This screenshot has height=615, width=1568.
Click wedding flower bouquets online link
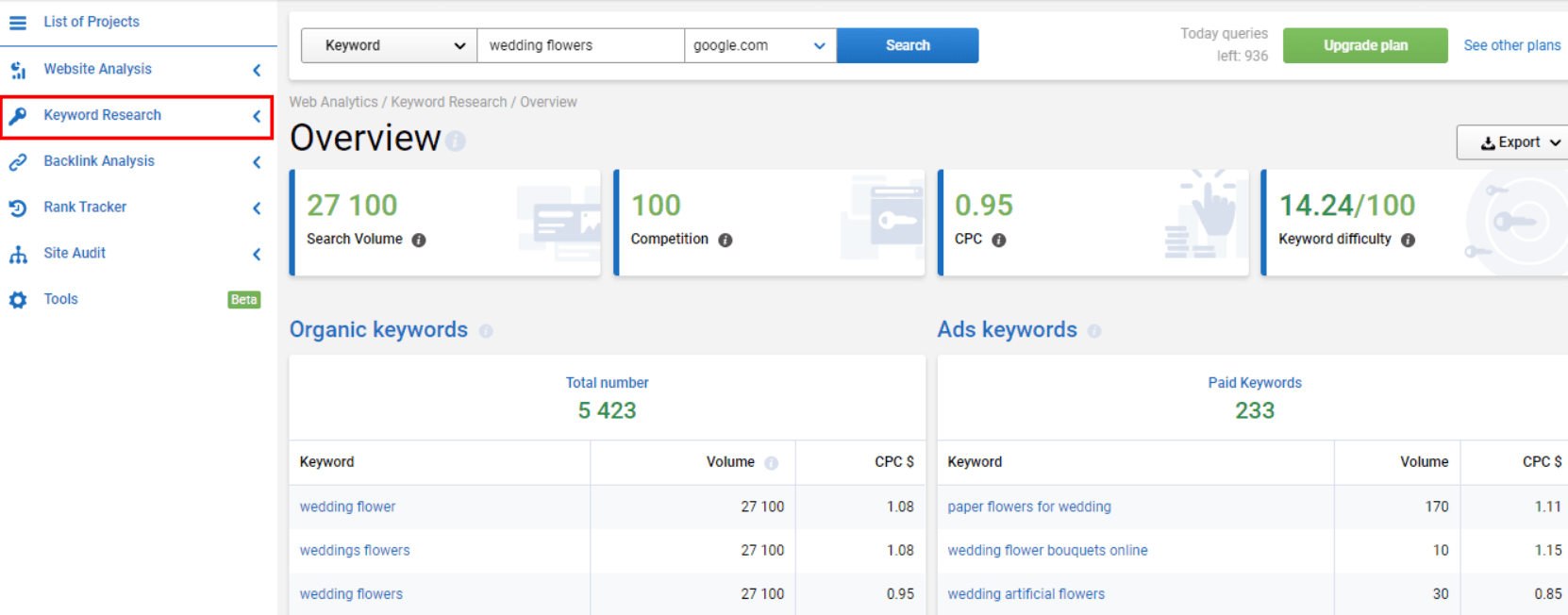tap(1047, 551)
